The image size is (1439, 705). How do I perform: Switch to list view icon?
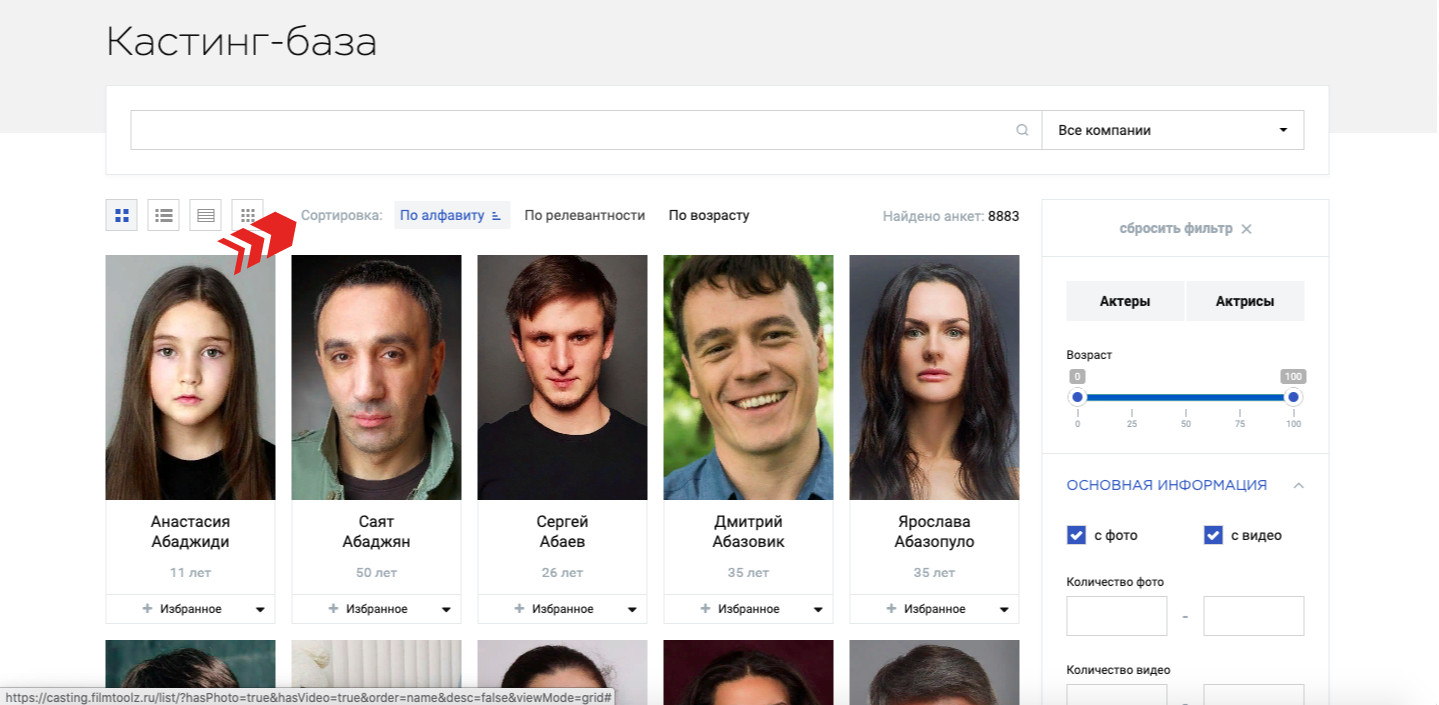164,215
